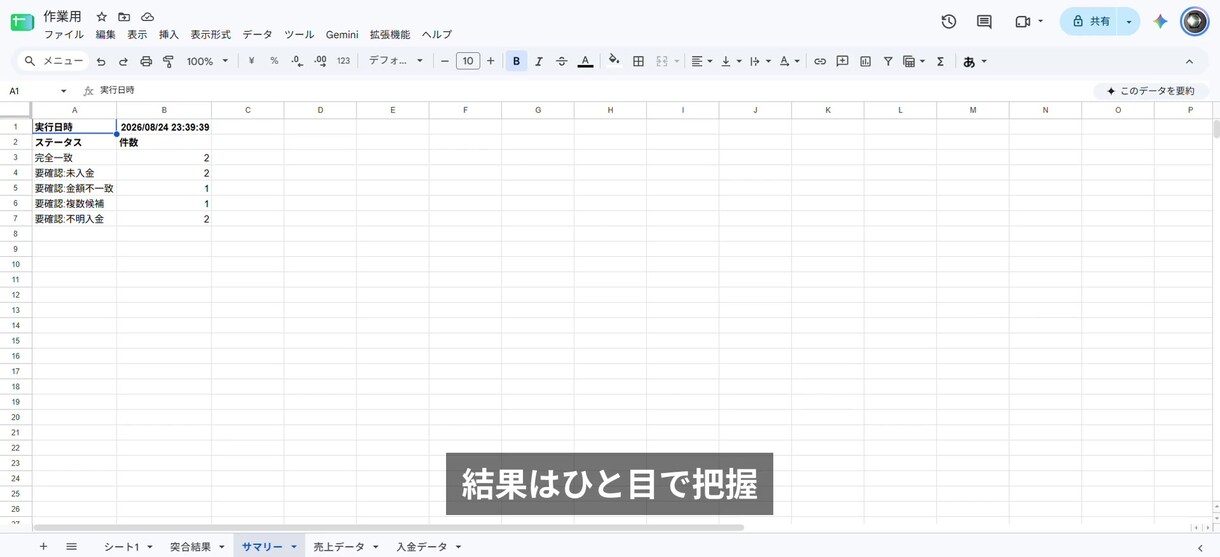Select cell containing 要確認:金額不一致
This screenshot has height=557, width=1220.
click(74, 188)
